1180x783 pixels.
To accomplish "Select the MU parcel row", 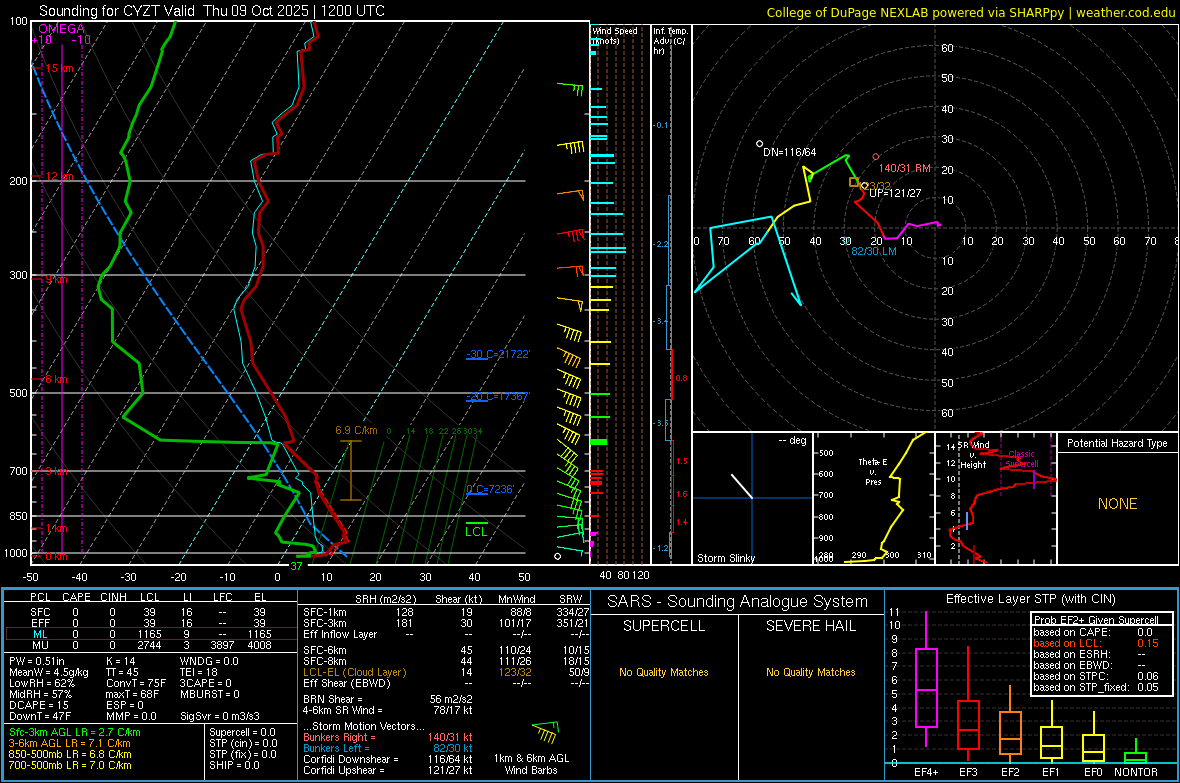I will tap(151, 645).
